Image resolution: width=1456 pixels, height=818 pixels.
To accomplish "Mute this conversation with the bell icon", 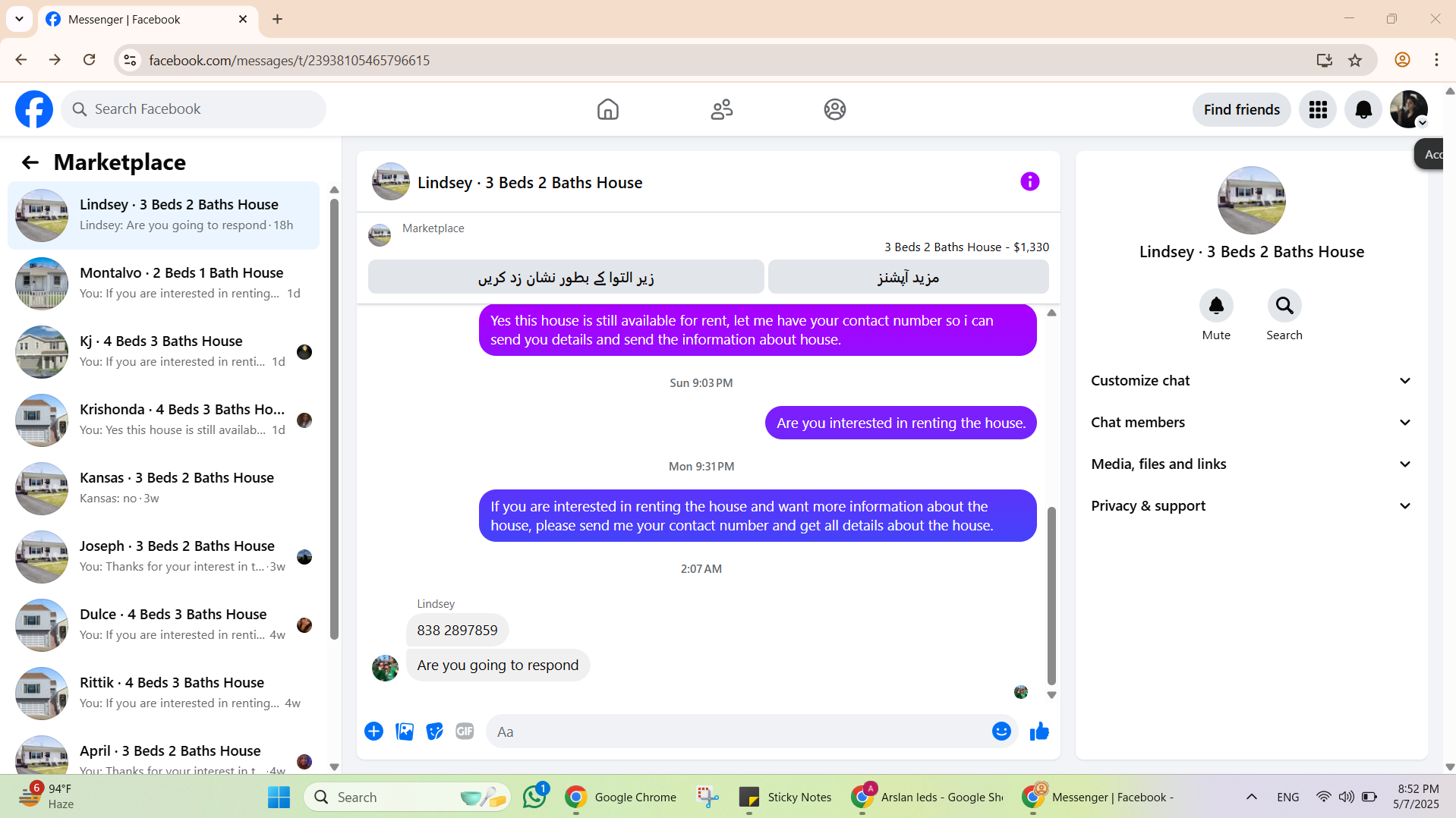I will tap(1215, 305).
